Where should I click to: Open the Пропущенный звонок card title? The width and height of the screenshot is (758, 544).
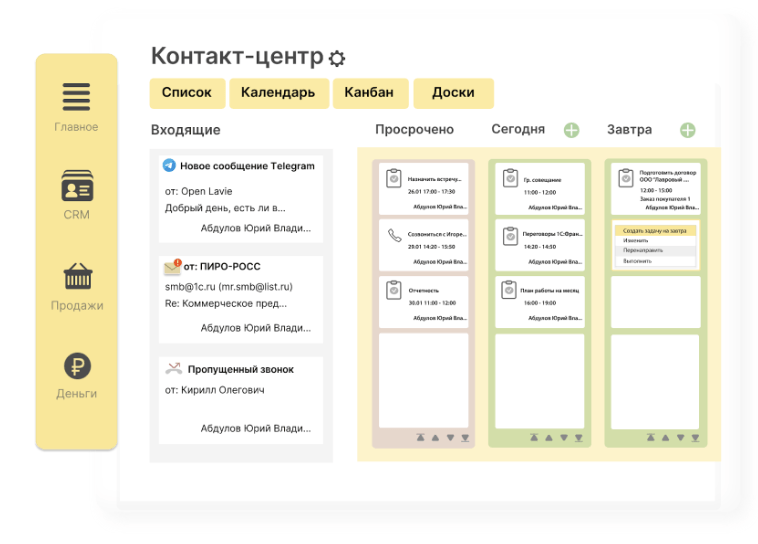(241, 369)
